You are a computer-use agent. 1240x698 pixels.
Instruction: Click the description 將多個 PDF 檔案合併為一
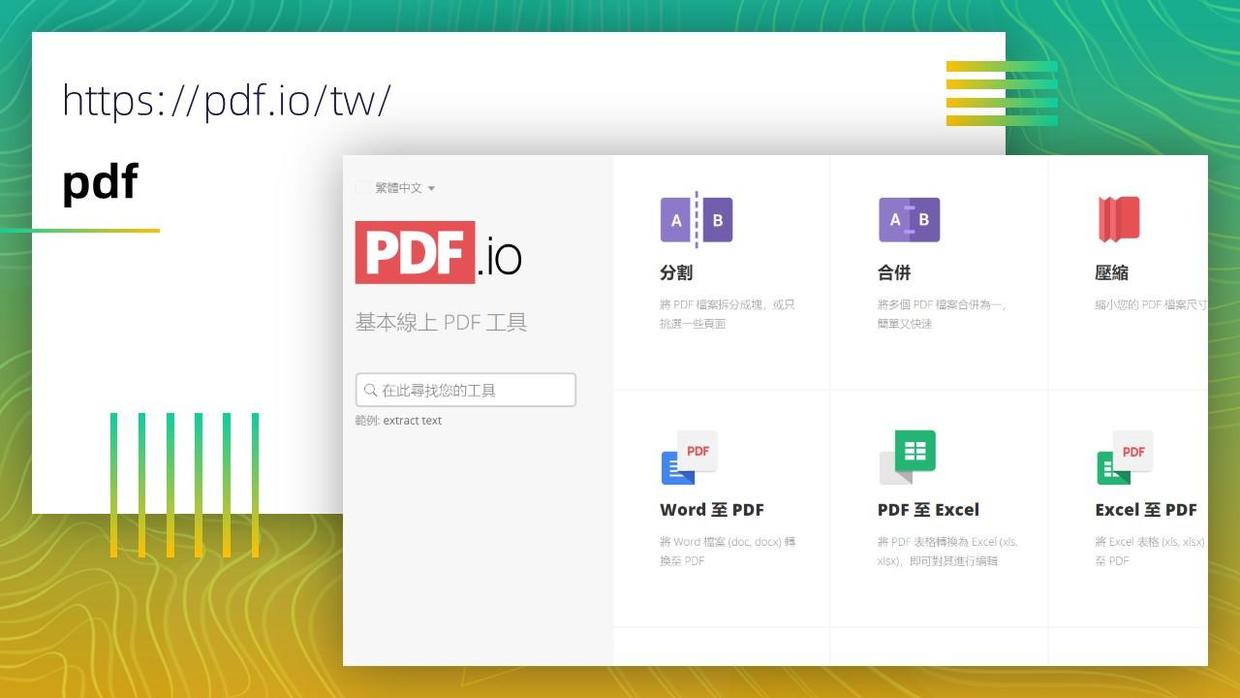tap(942, 314)
